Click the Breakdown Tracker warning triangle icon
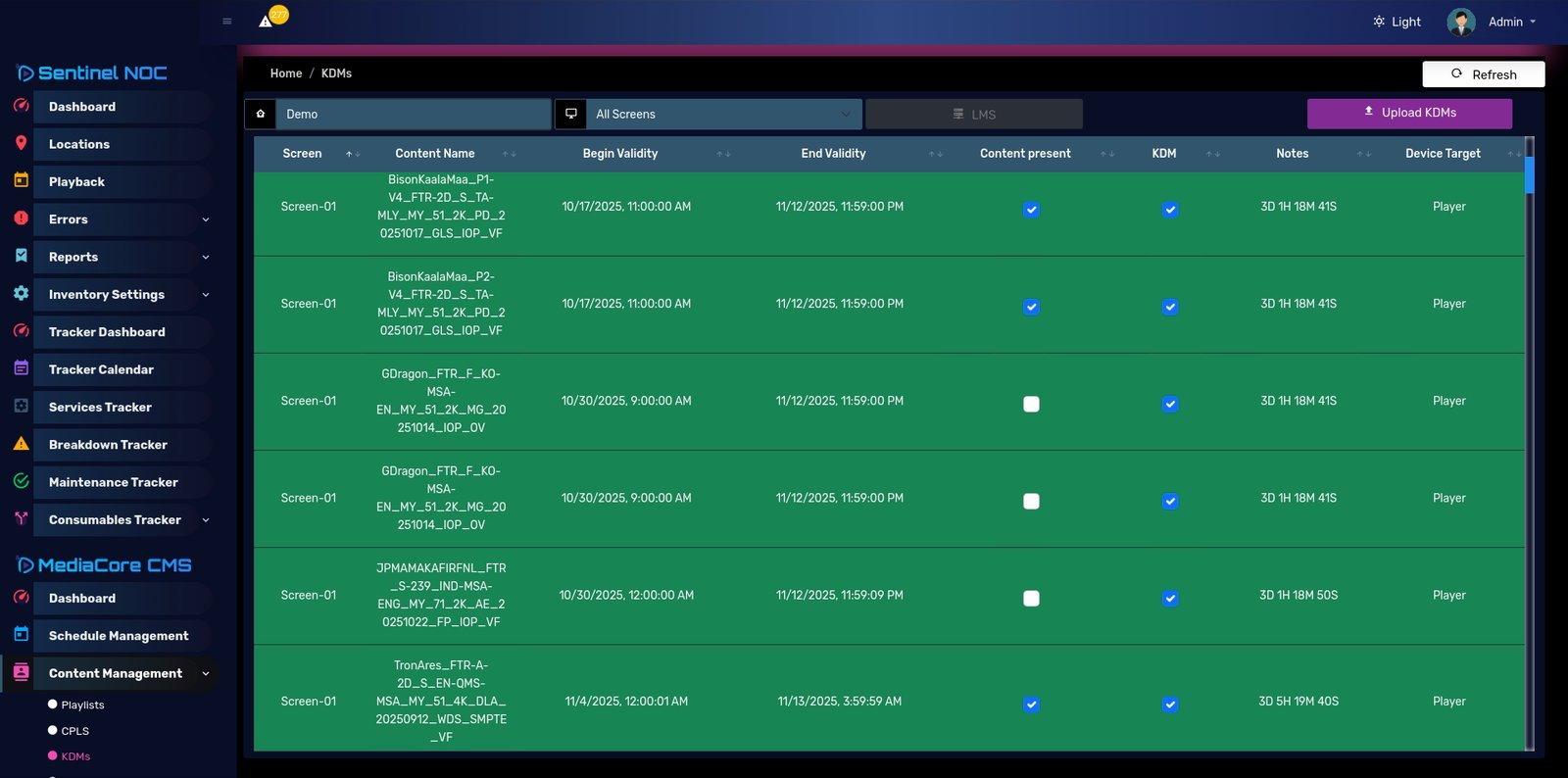This screenshot has height=778, width=1568. 21,444
